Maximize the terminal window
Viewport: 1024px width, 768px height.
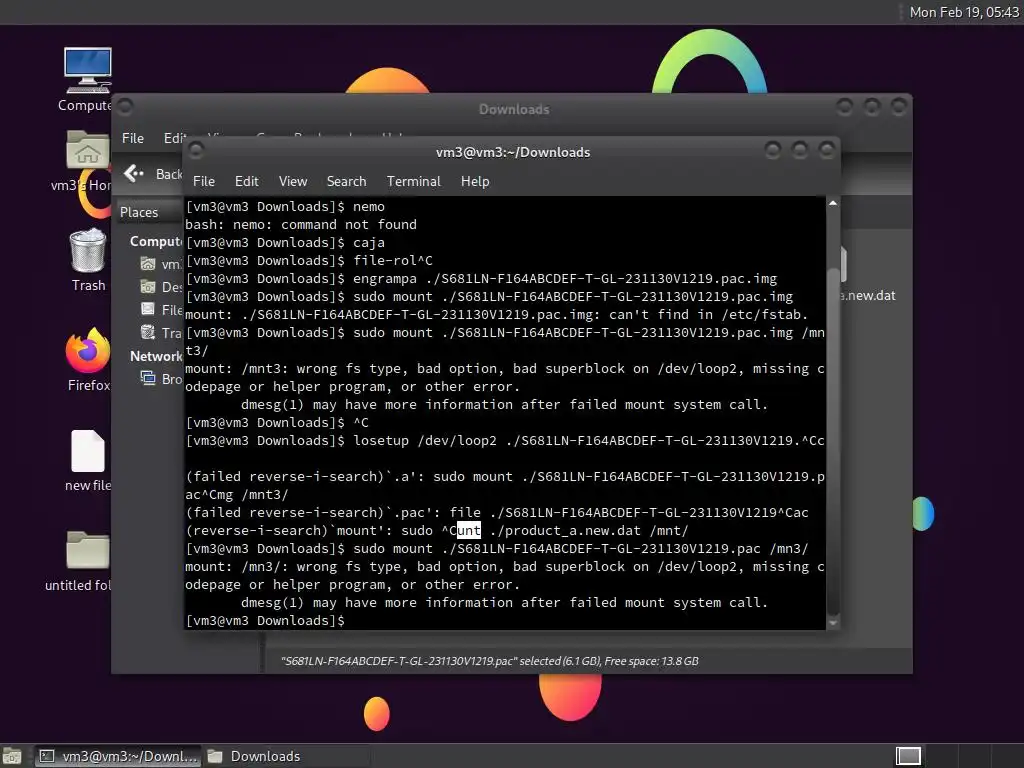pyautogui.click(x=799, y=151)
